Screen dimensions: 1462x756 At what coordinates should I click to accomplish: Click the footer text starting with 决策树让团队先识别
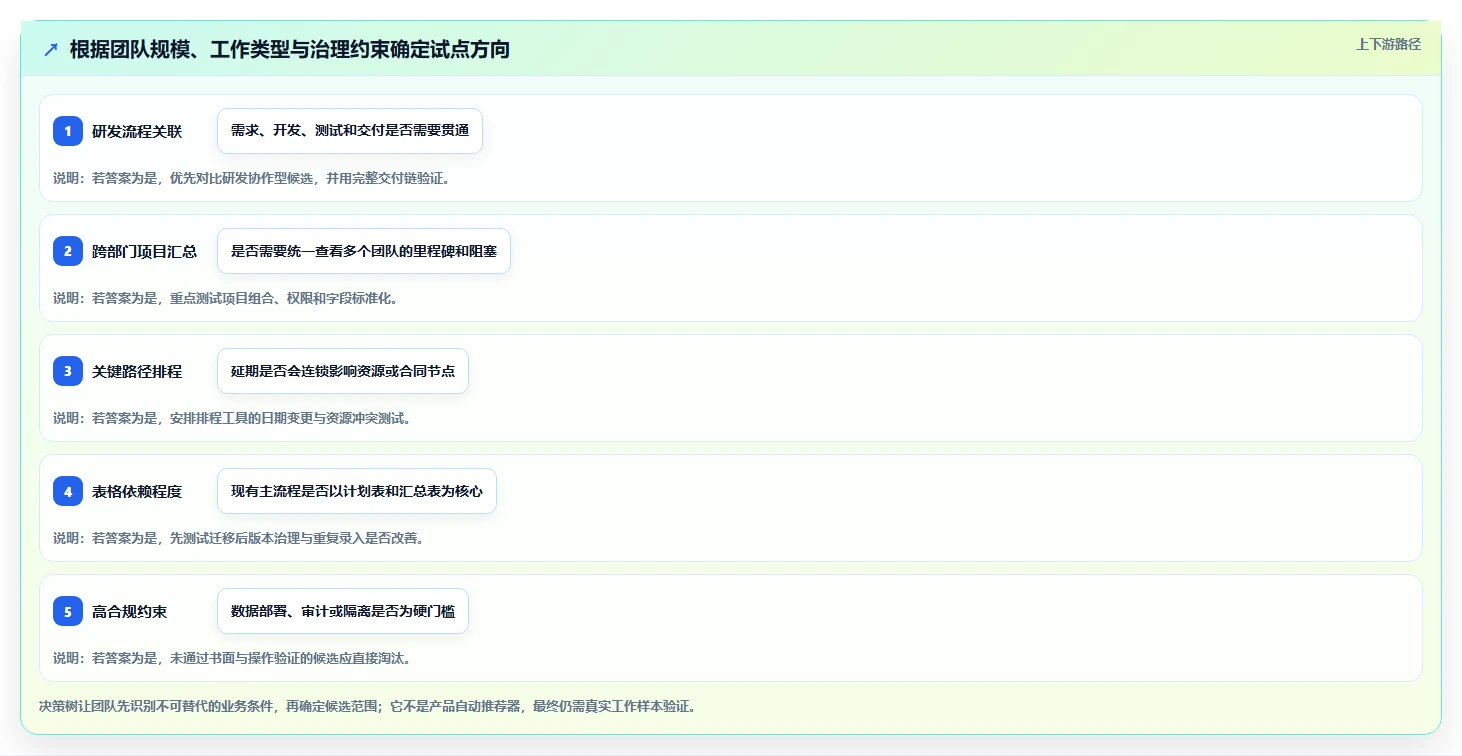tap(367, 706)
